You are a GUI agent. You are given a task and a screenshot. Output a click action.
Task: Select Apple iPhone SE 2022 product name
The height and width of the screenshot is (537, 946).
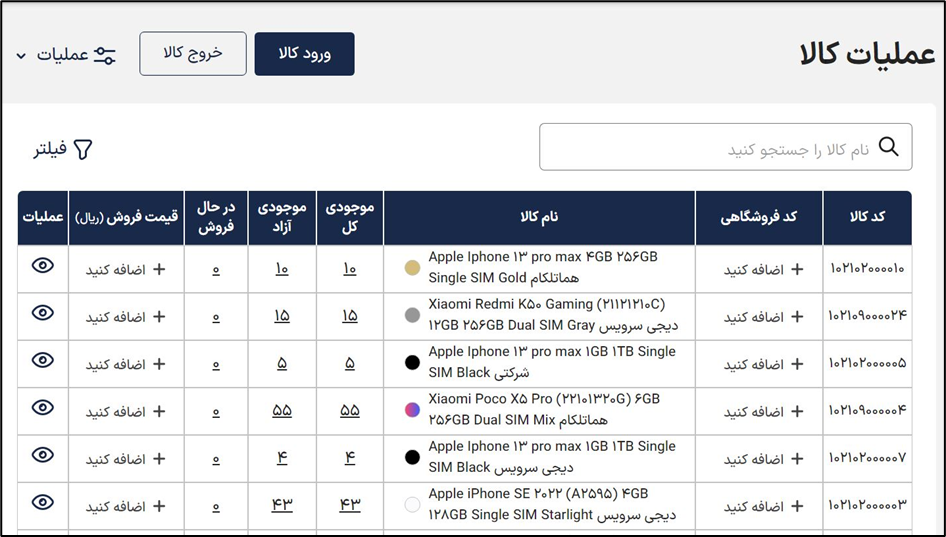552,504
